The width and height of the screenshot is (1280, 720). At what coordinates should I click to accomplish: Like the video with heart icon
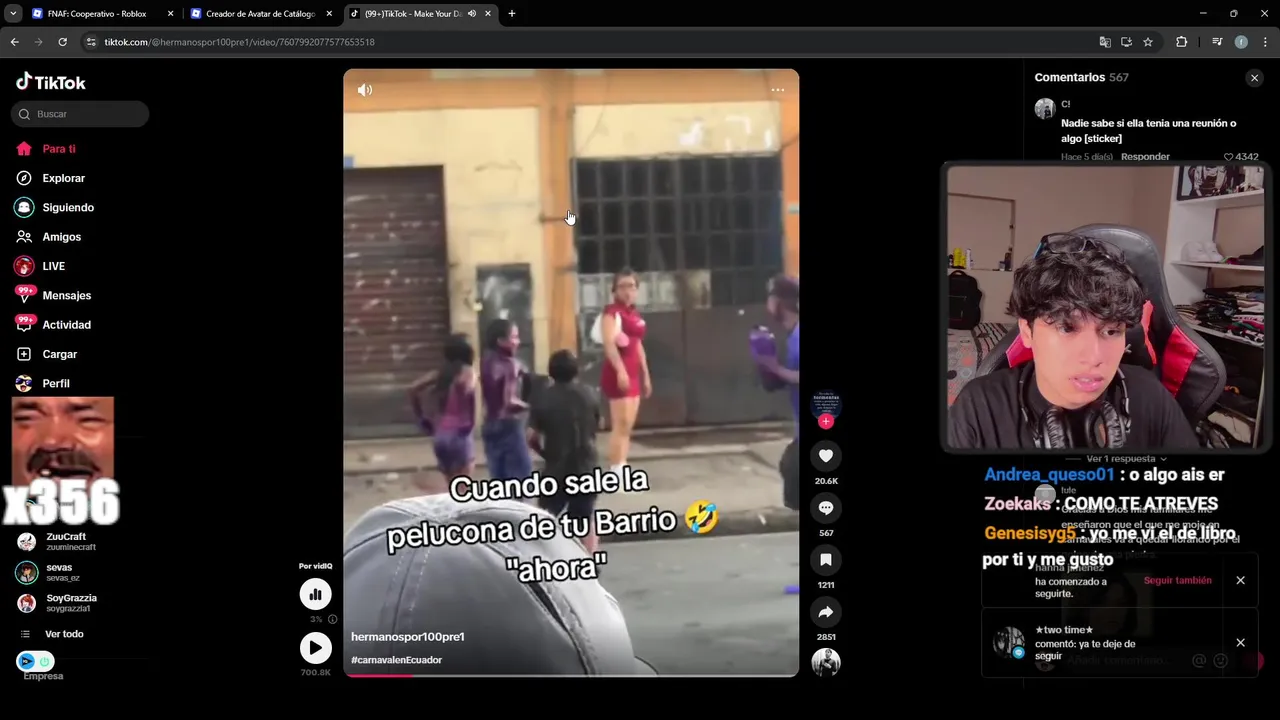click(x=826, y=456)
